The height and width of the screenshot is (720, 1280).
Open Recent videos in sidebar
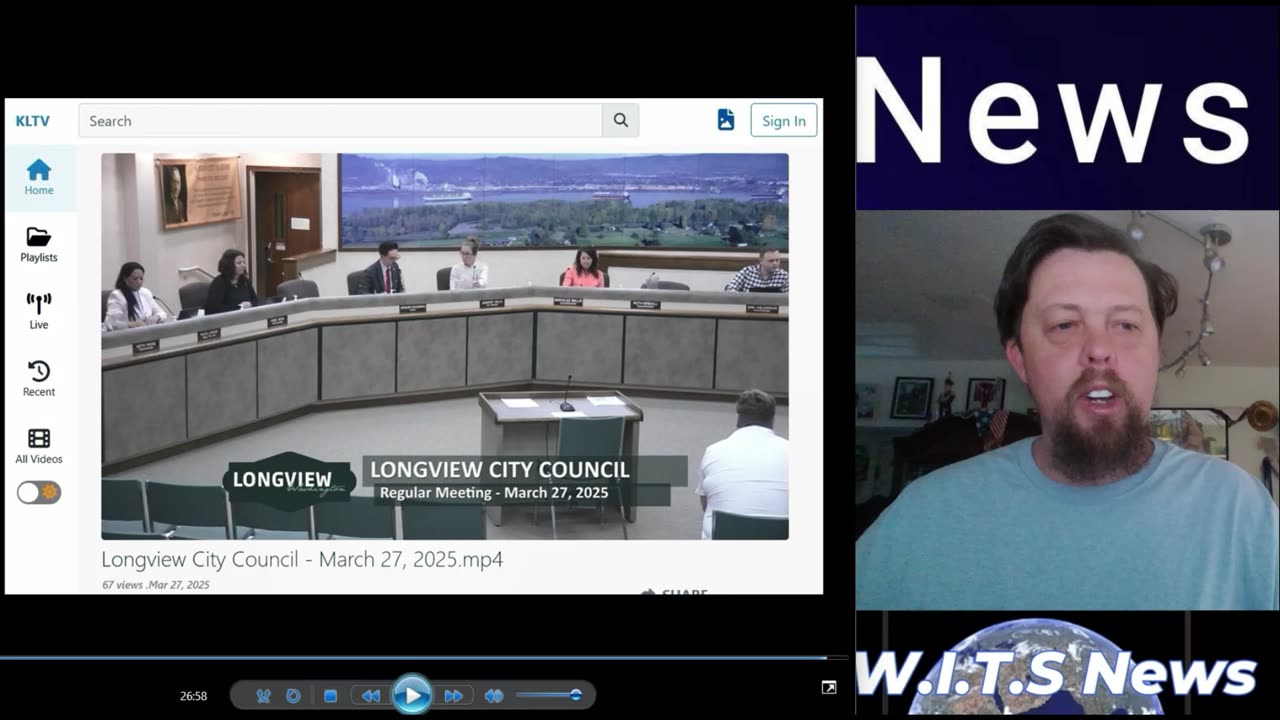39,378
